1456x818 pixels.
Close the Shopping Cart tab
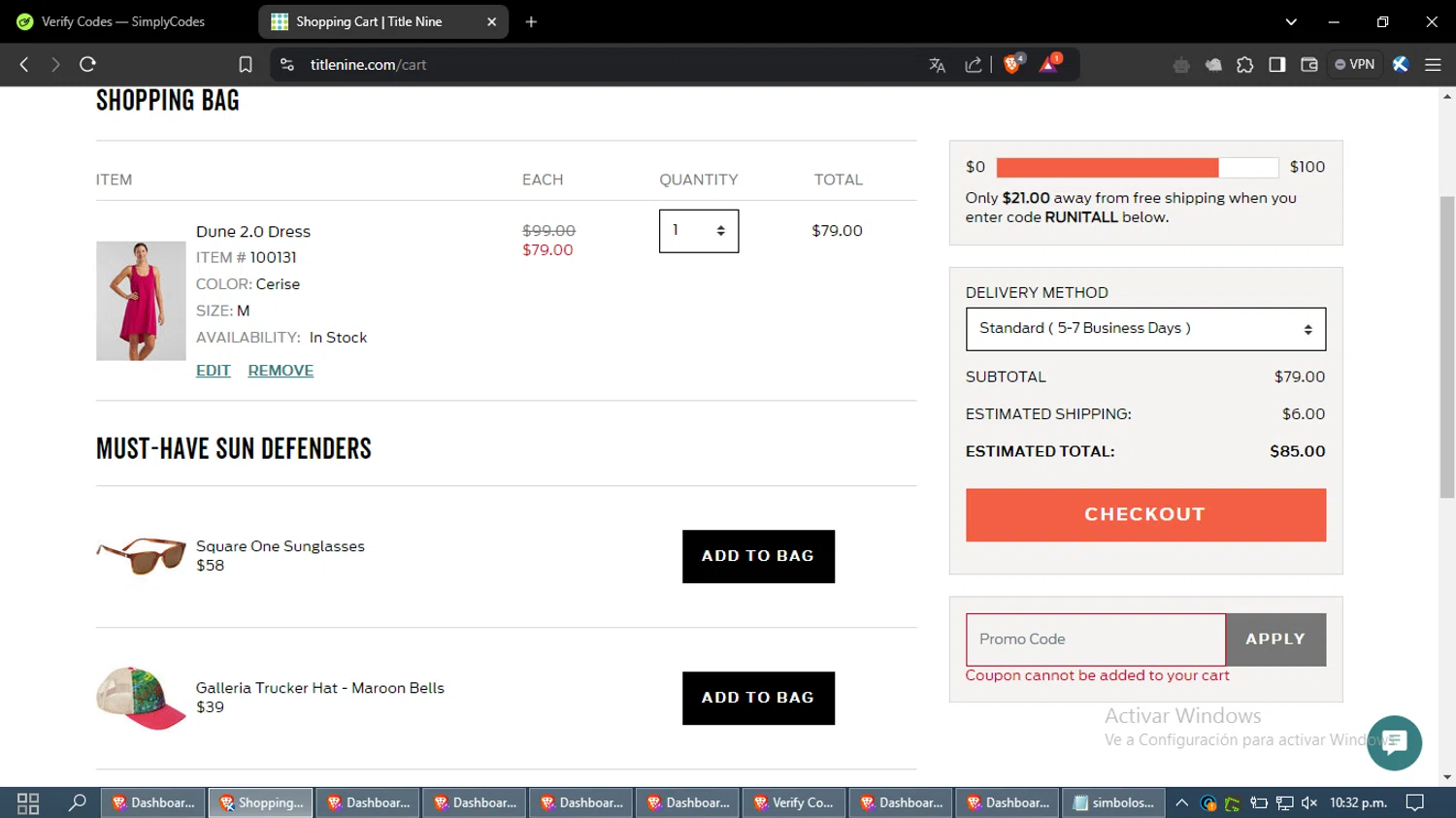tap(491, 21)
